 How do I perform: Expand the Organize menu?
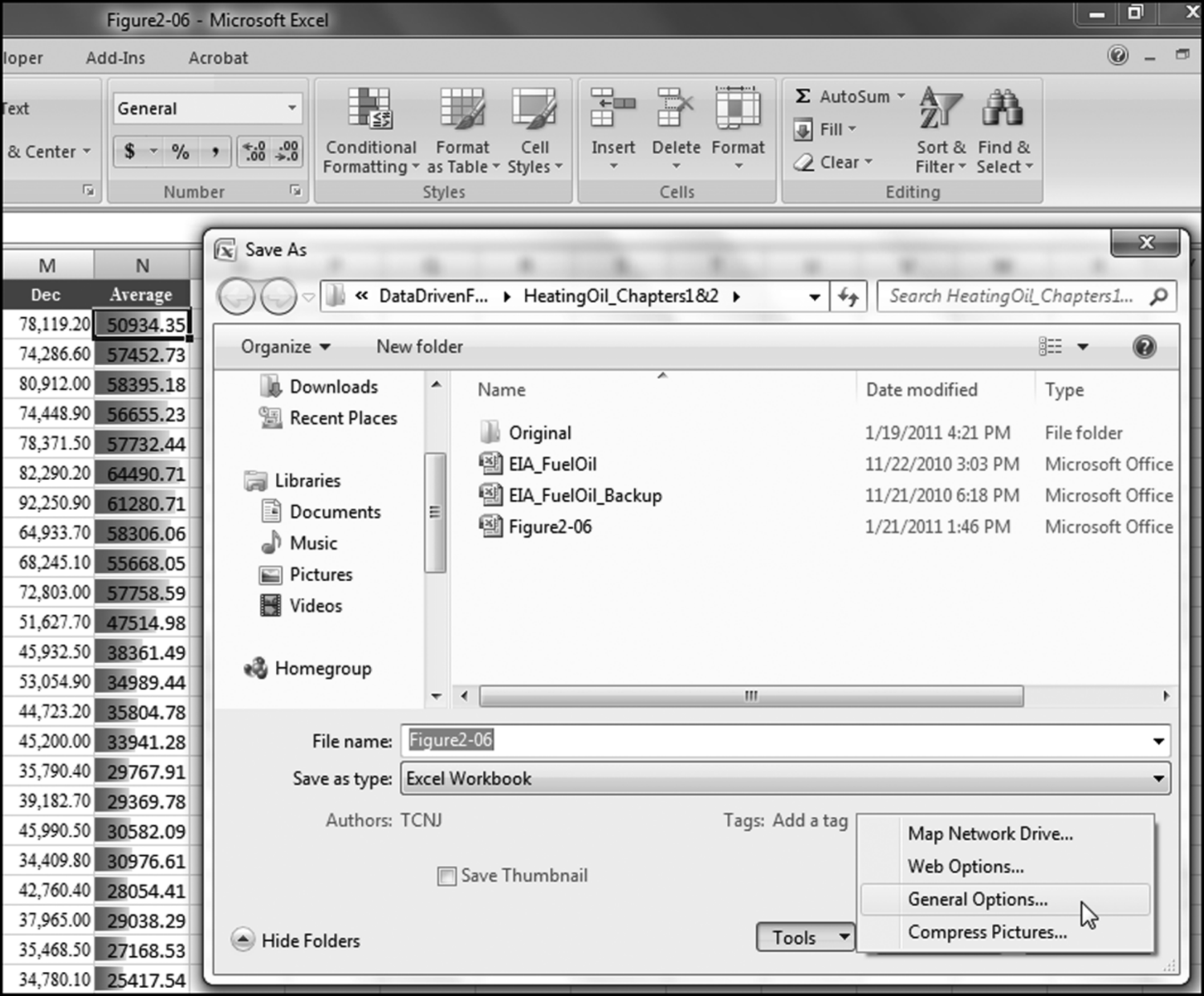pyautogui.click(x=286, y=347)
